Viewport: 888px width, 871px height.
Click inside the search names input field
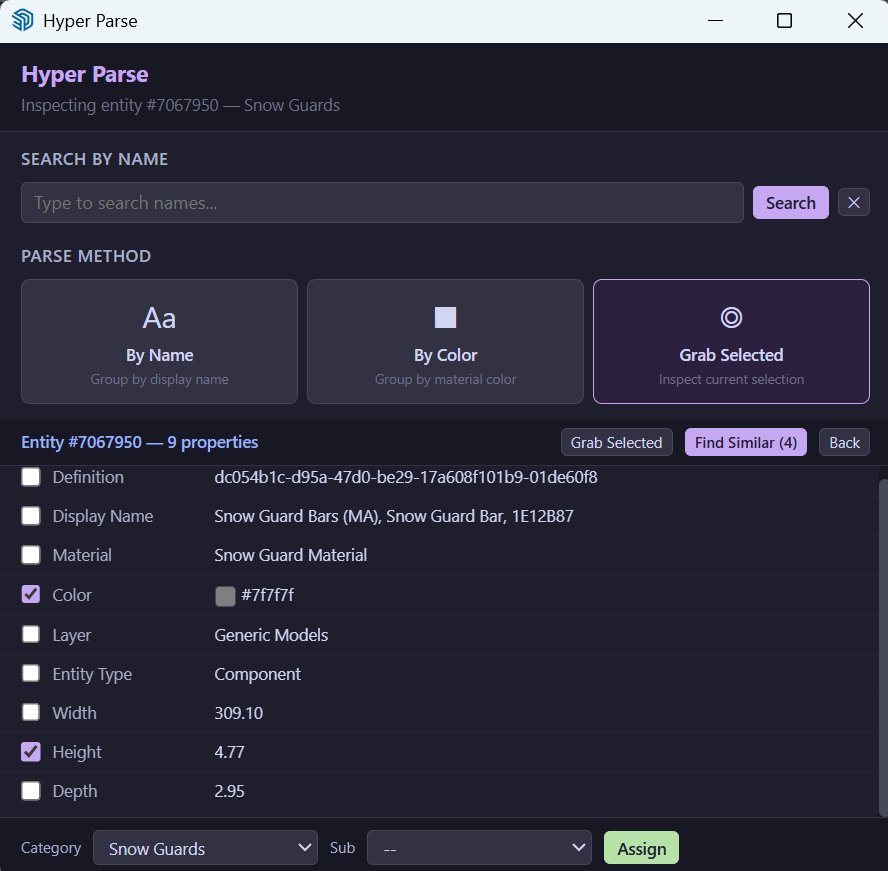pyautogui.click(x=380, y=202)
